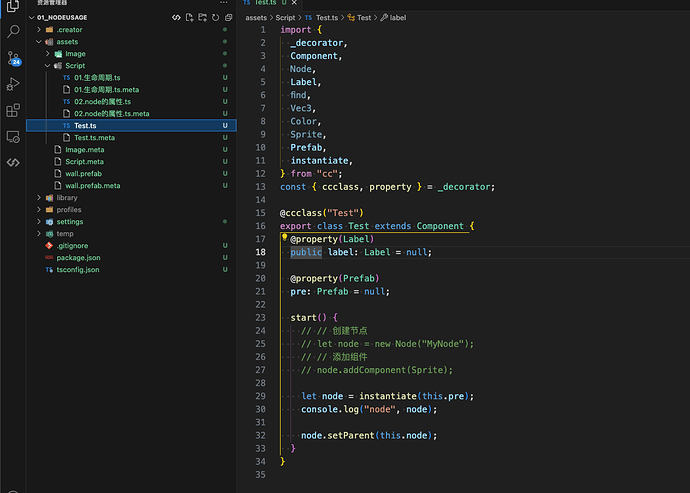Click the label breadcrumb symbol
Image resolution: width=690 pixels, height=493 pixels.
coord(397,18)
